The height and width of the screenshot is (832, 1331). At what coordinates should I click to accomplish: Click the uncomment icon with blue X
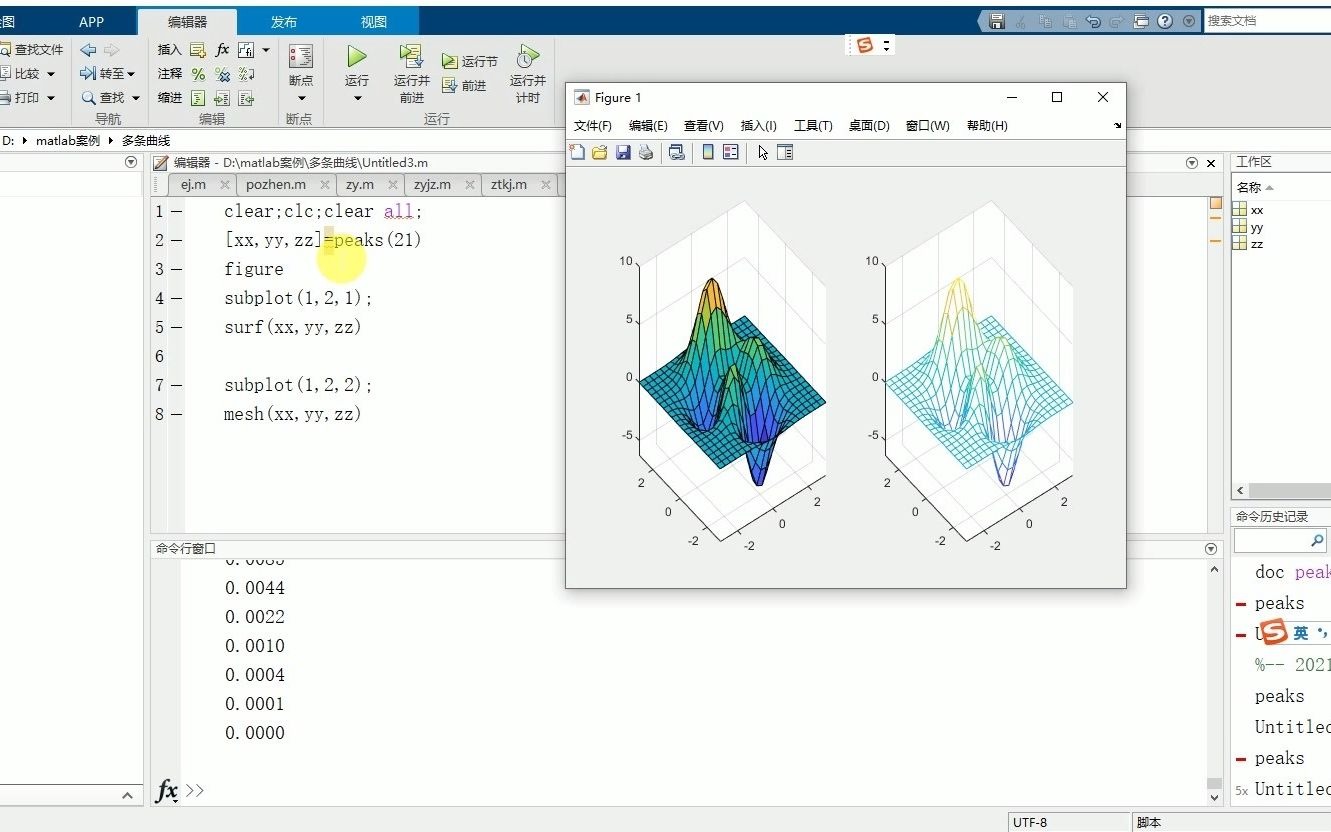point(222,74)
